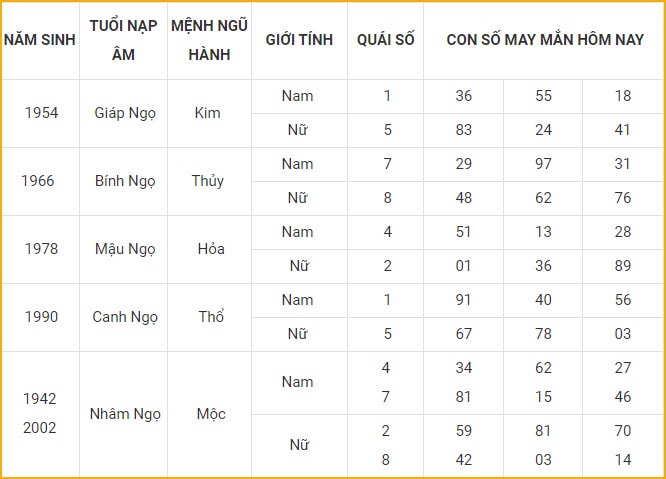
Task: Select the GIỚI TÍNH column header
Action: (299, 40)
